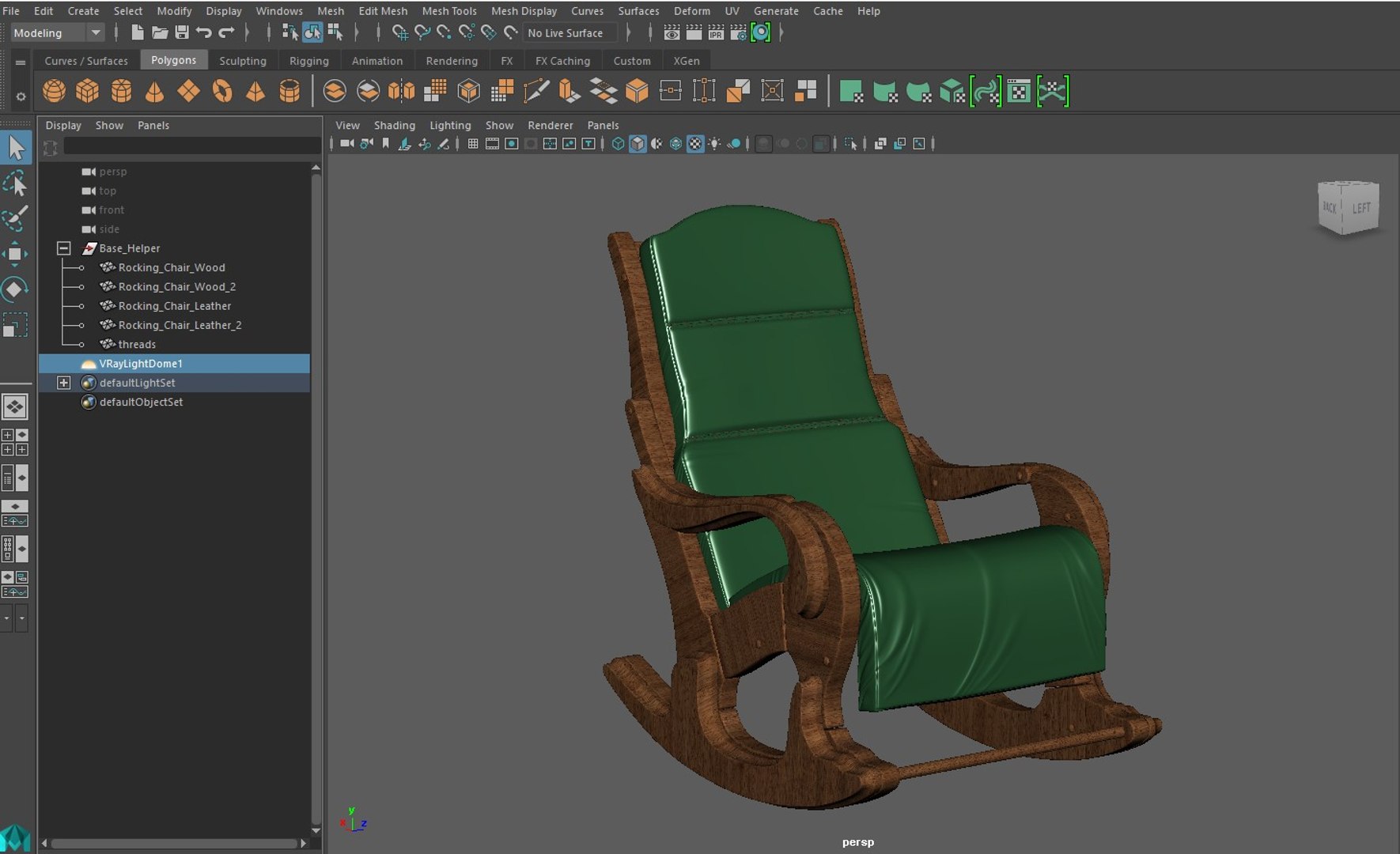Open the shelf options menu
The height and width of the screenshot is (854, 1400).
point(20,62)
